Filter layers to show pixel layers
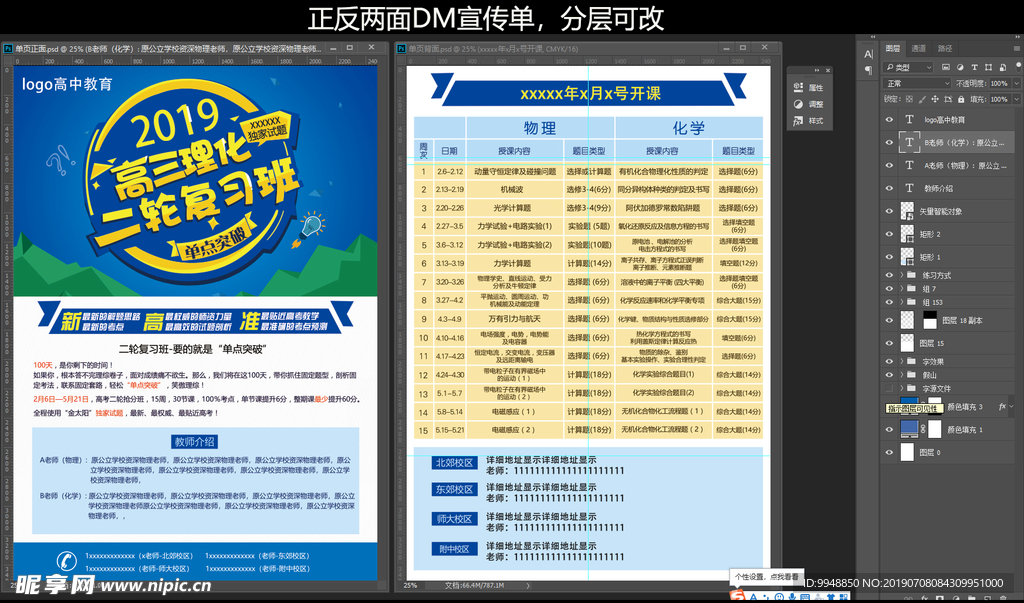Viewport: 1024px width, 603px height. click(946, 68)
